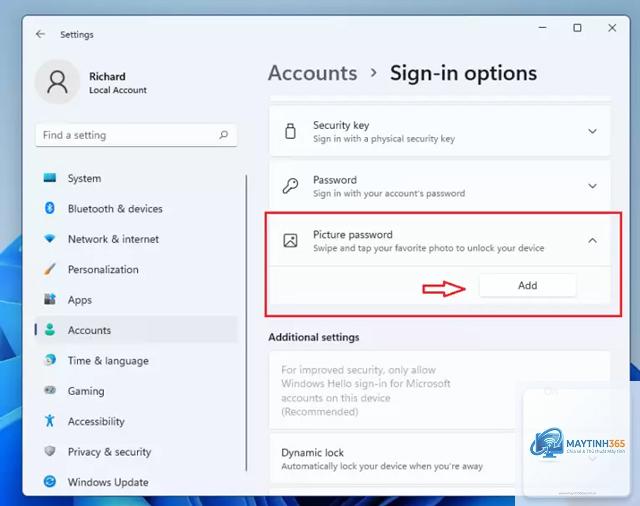This screenshot has height=506, width=640.
Task: Open Richard's user avatar
Action: point(57,82)
